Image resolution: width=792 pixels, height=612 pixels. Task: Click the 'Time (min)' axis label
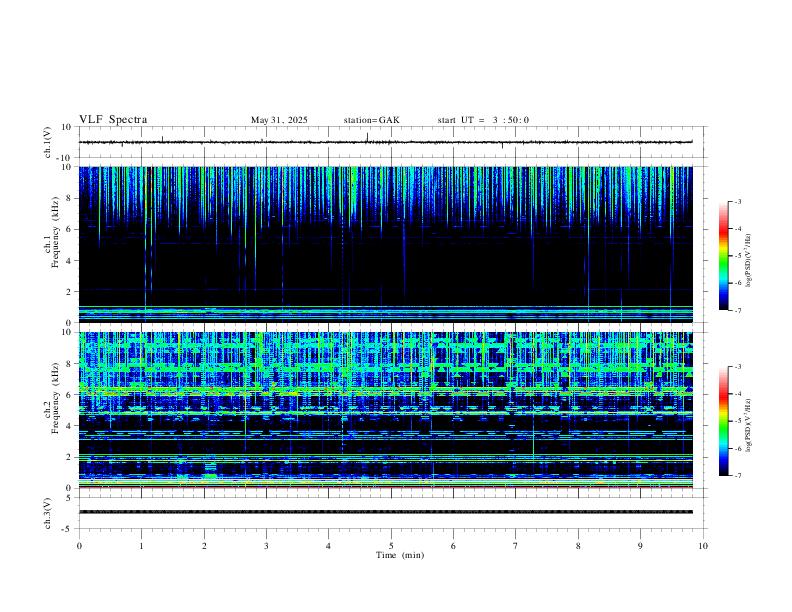(x=400, y=555)
